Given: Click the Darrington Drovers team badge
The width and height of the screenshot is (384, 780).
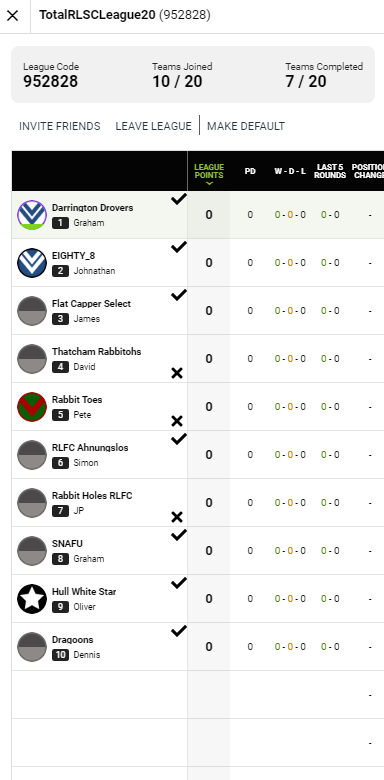Looking at the screenshot, I should click(32, 215).
